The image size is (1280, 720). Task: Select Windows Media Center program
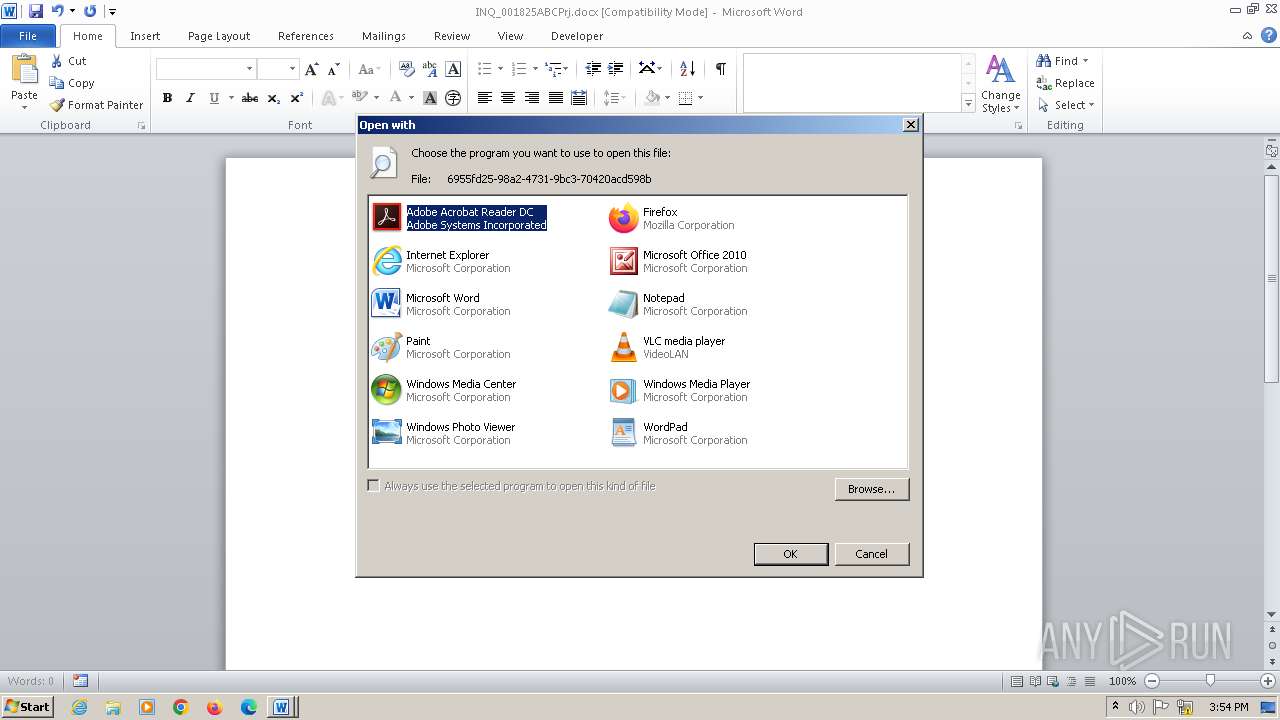(444, 390)
